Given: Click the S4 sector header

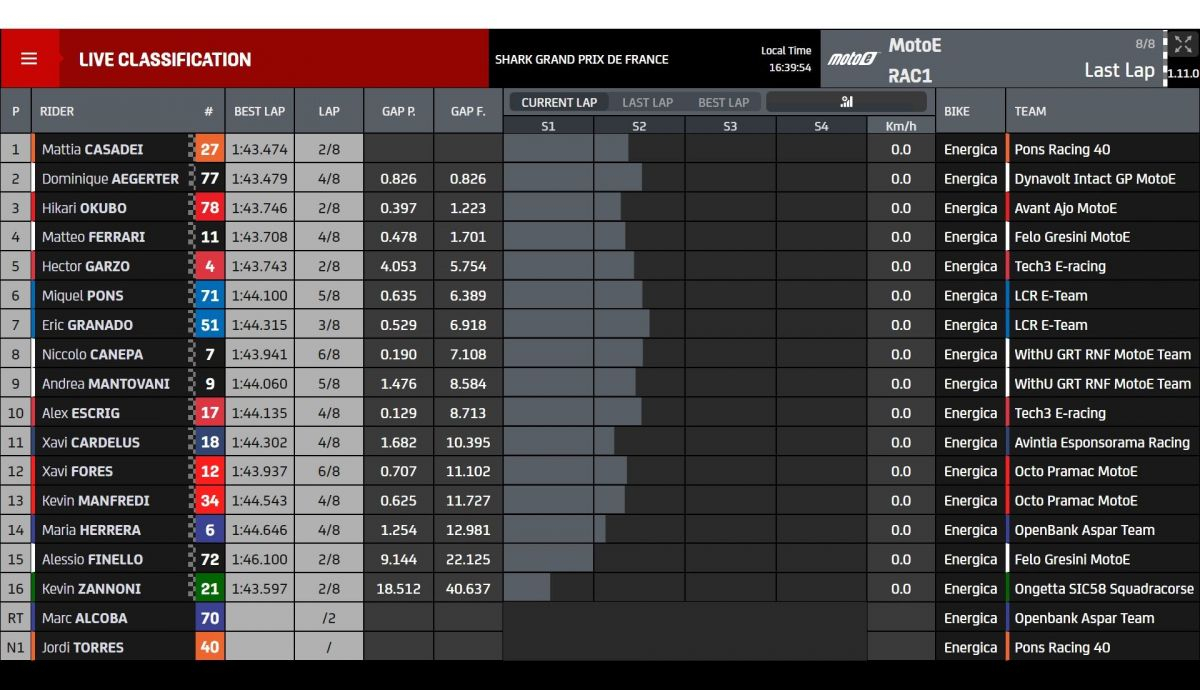Looking at the screenshot, I should point(821,126).
